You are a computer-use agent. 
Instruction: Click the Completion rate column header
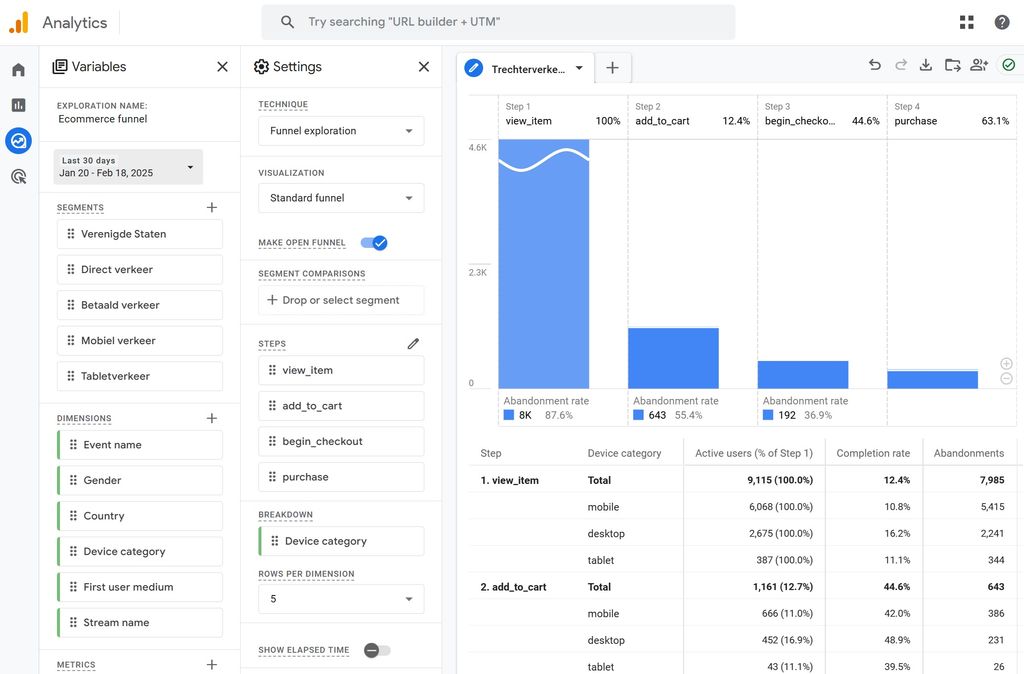(x=872, y=453)
